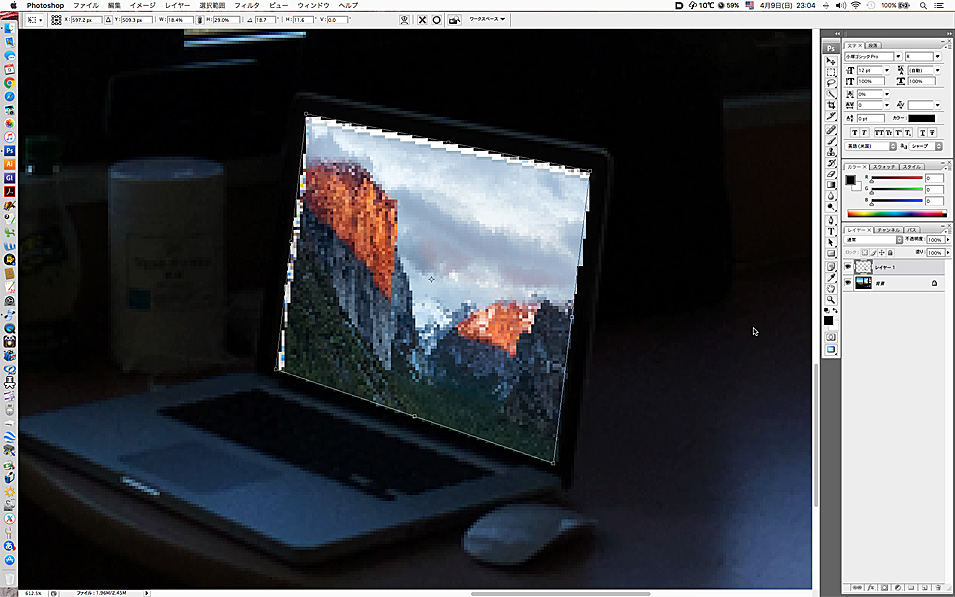
Task: Open the layer style fx button
Action: pyautogui.click(x=871, y=588)
